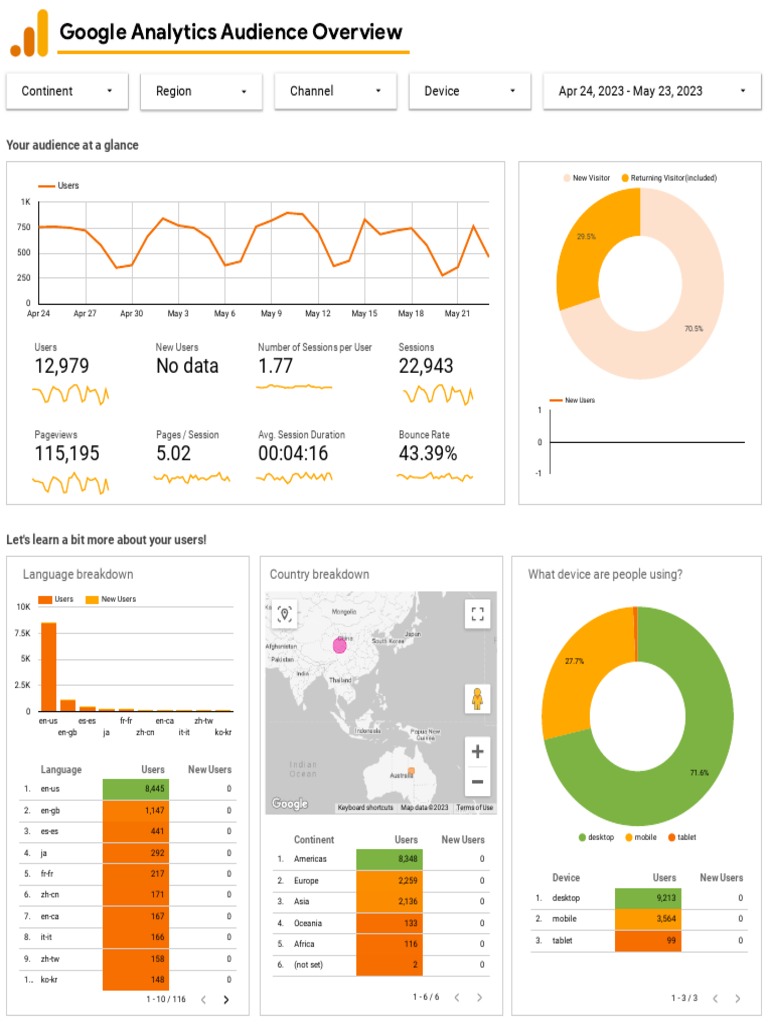Toggle the tablet legend entry
This screenshot has height=1024, width=768.
pos(682,837)
